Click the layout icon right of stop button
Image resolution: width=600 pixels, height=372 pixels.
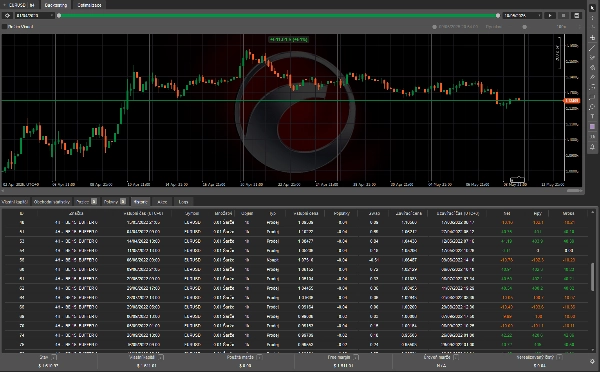[576, 16]
